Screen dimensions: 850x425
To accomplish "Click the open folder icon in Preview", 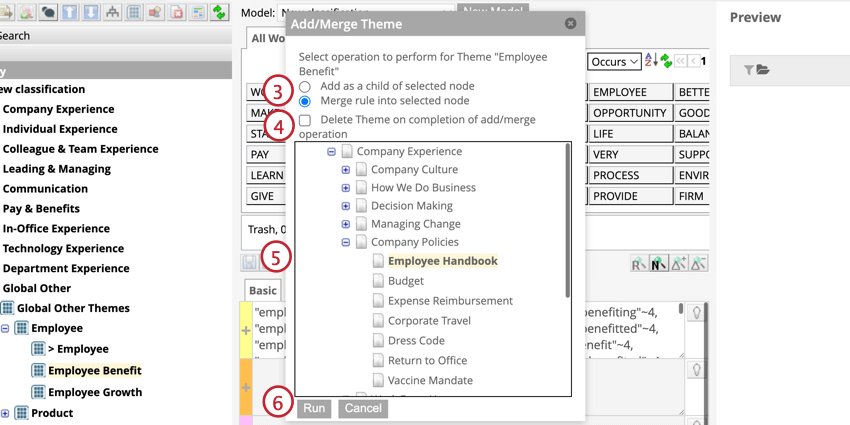I will point(763,69).
